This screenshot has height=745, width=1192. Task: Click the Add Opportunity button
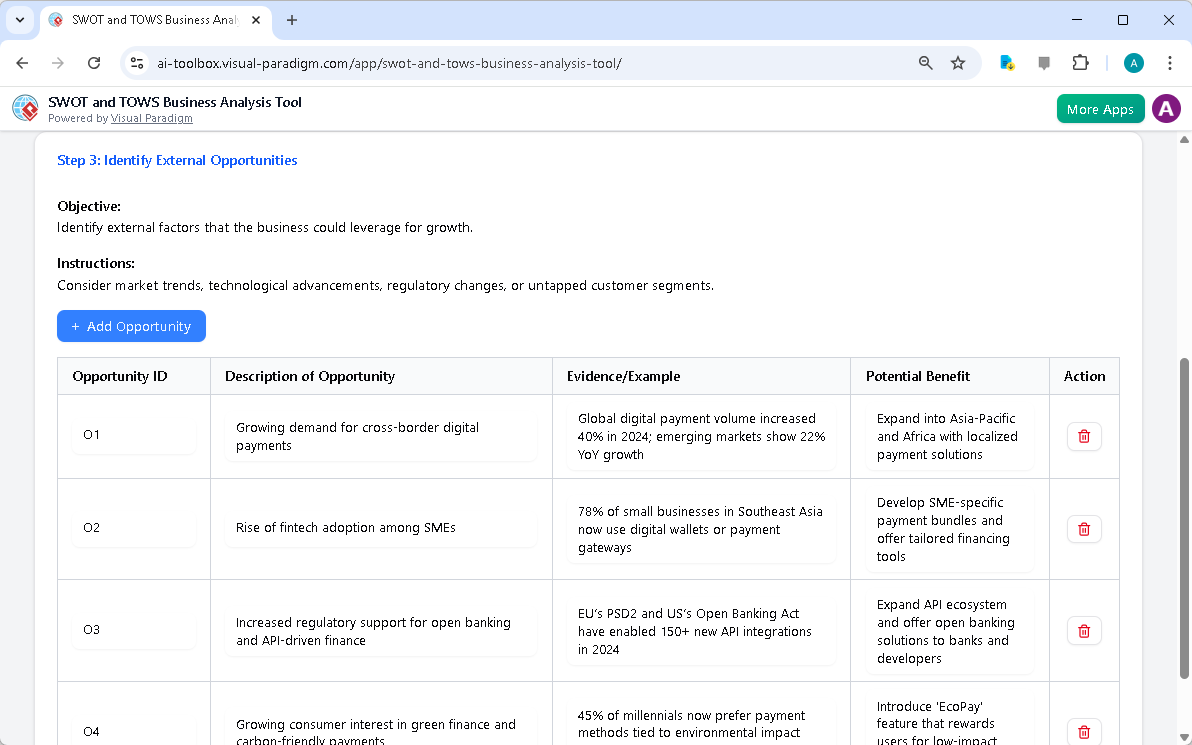pyautogui.click(x=131, y=326)
